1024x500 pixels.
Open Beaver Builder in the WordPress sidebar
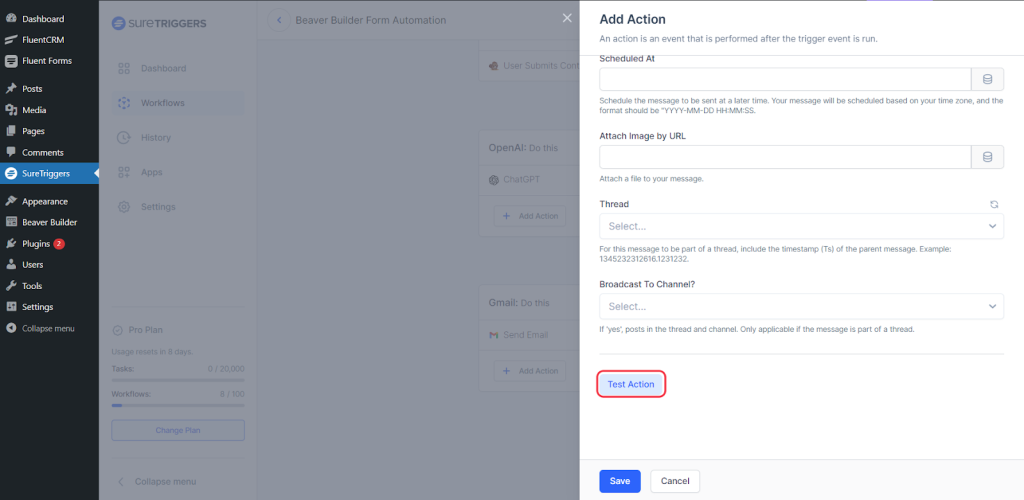[49, 222]
